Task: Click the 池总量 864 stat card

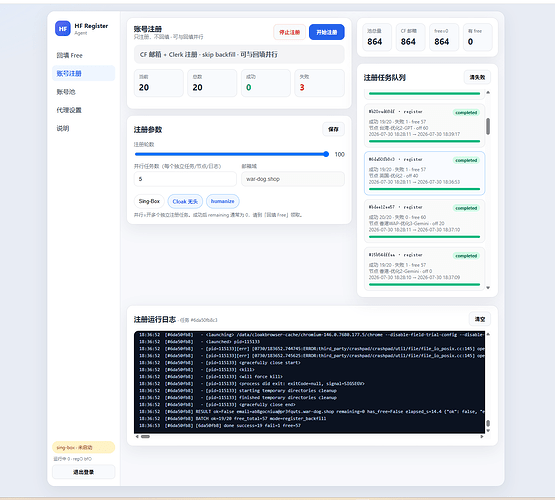Action: (377, 37)
